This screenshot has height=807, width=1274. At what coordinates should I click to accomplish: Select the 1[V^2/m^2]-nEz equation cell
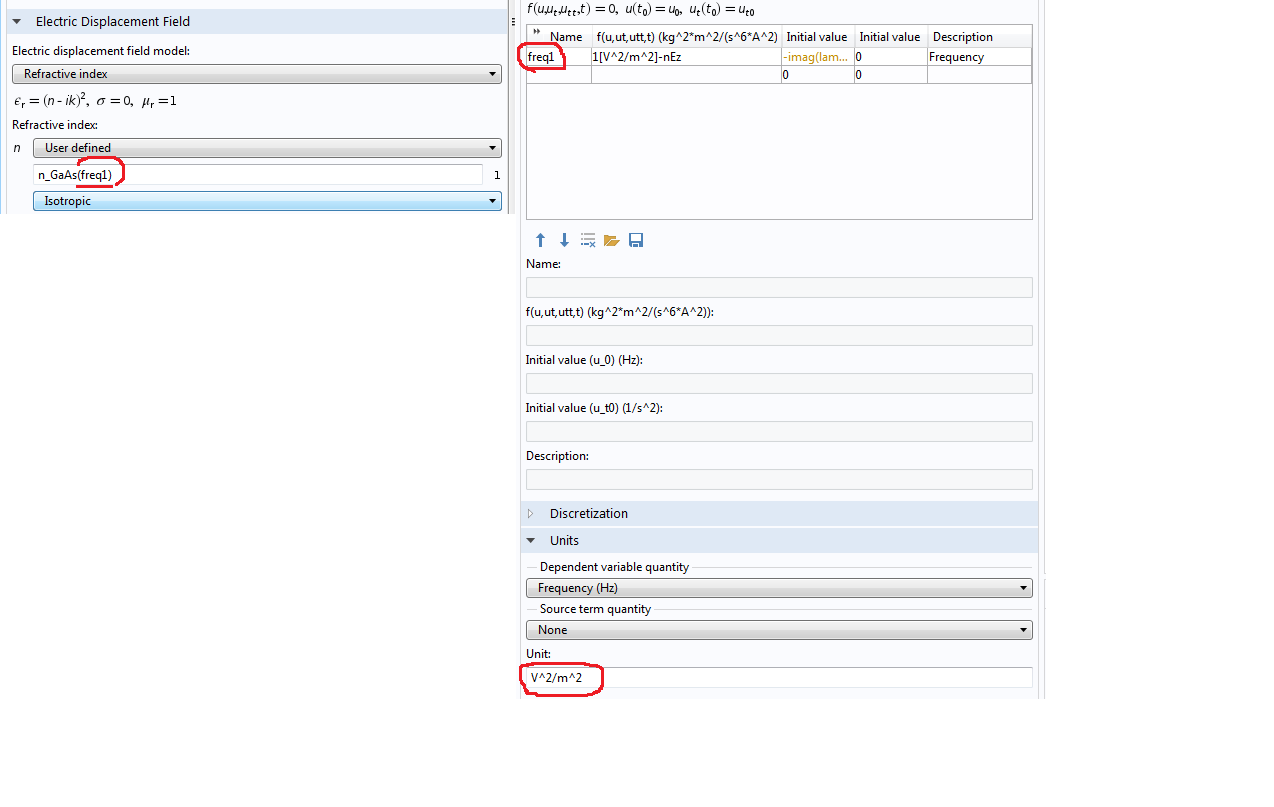[x=685, y=57]
